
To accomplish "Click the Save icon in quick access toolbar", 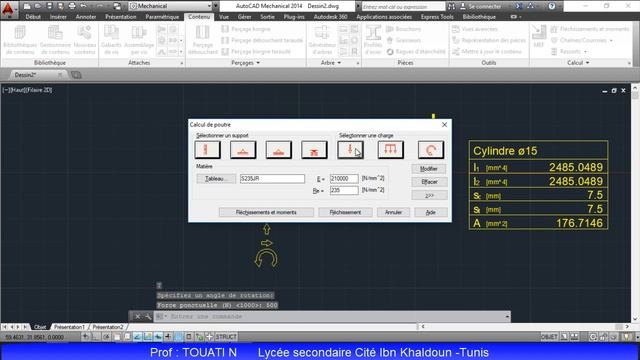I will point(49,6).
